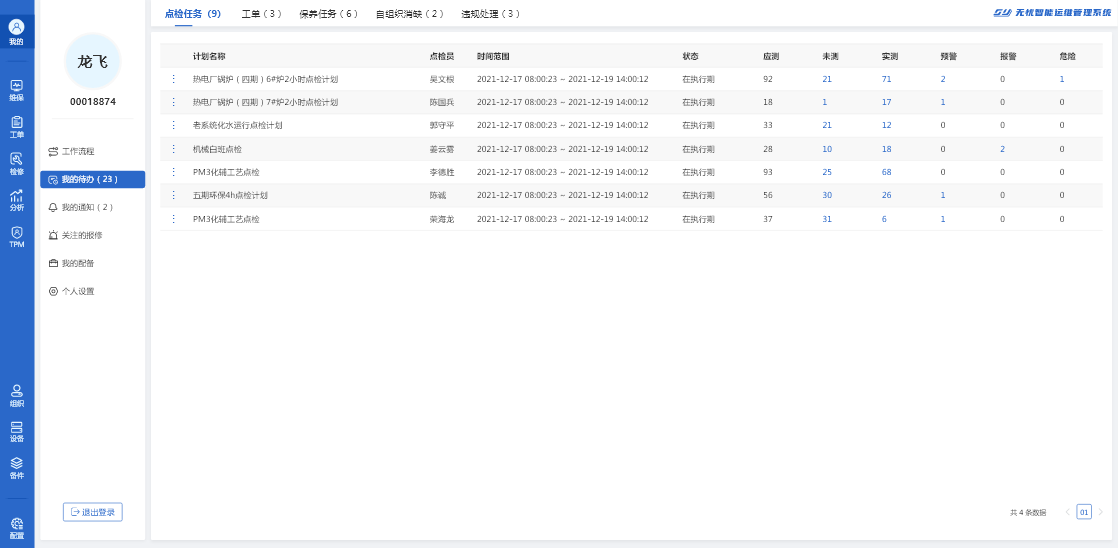This screenshot has width=1118, height=548.
Task: Click the 龙飞 user avatar
Action: pos(92,61)
